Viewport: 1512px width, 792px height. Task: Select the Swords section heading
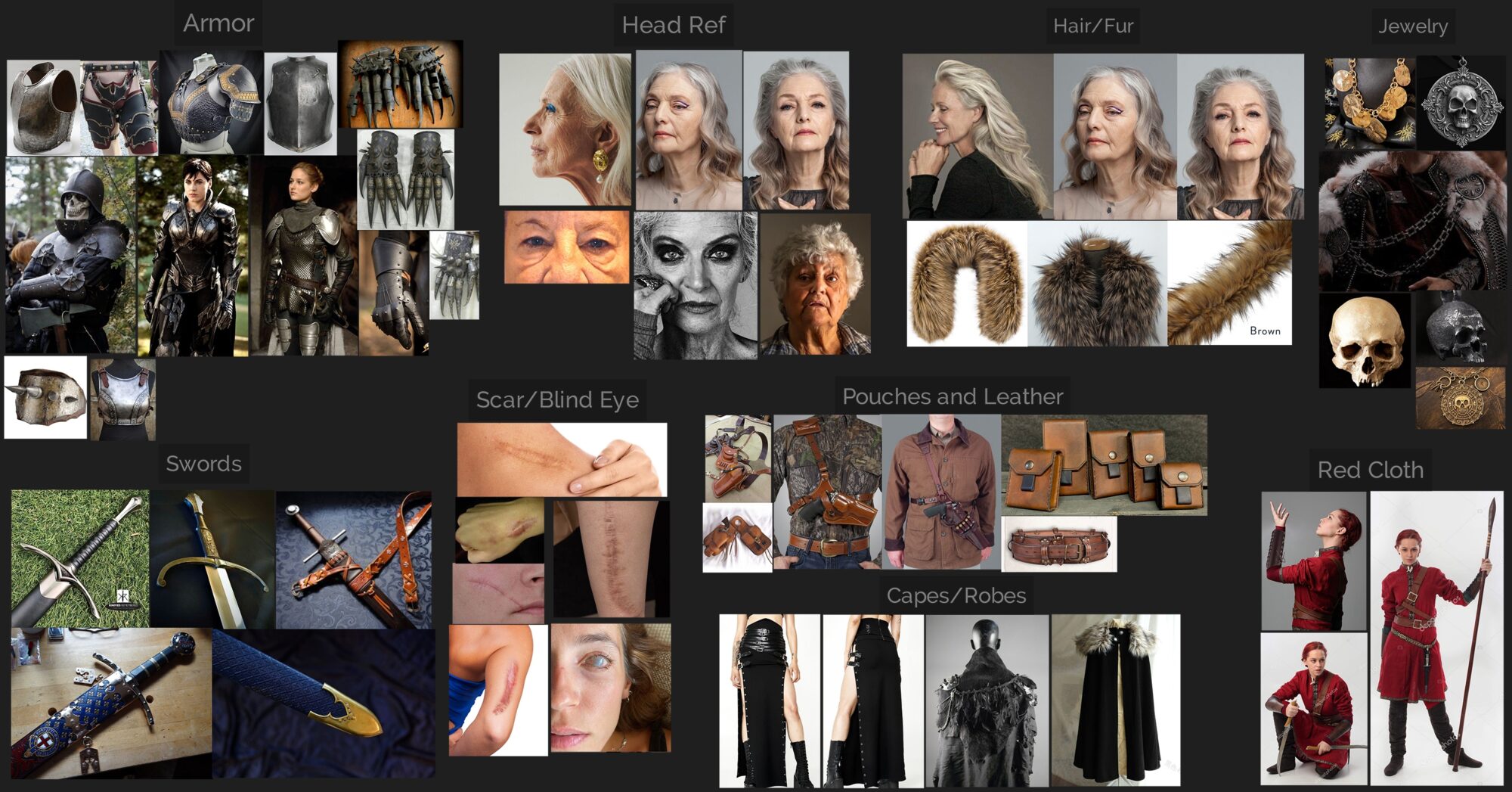click(x=203, y=464)
